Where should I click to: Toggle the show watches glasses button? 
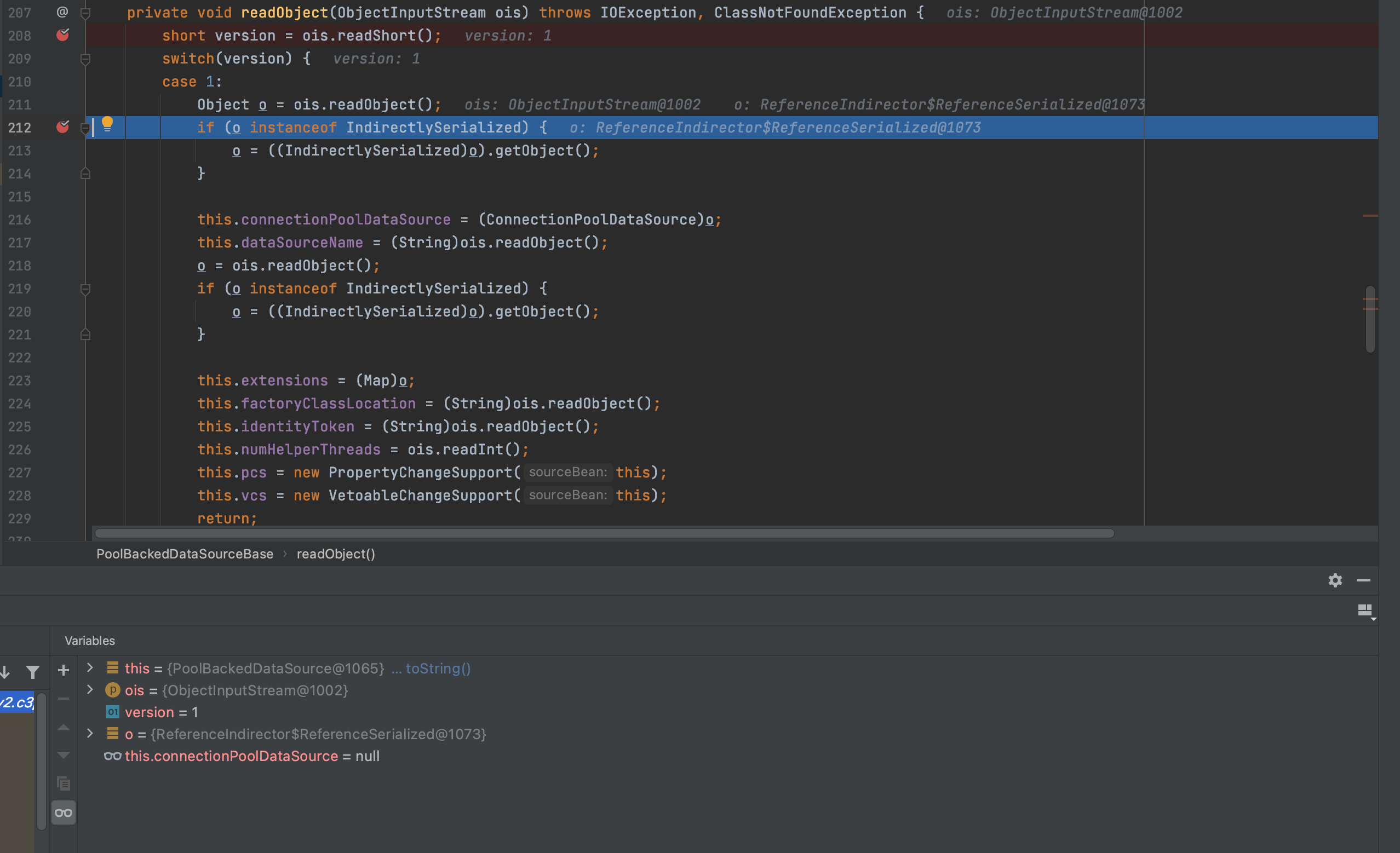[x=64, y=812]
